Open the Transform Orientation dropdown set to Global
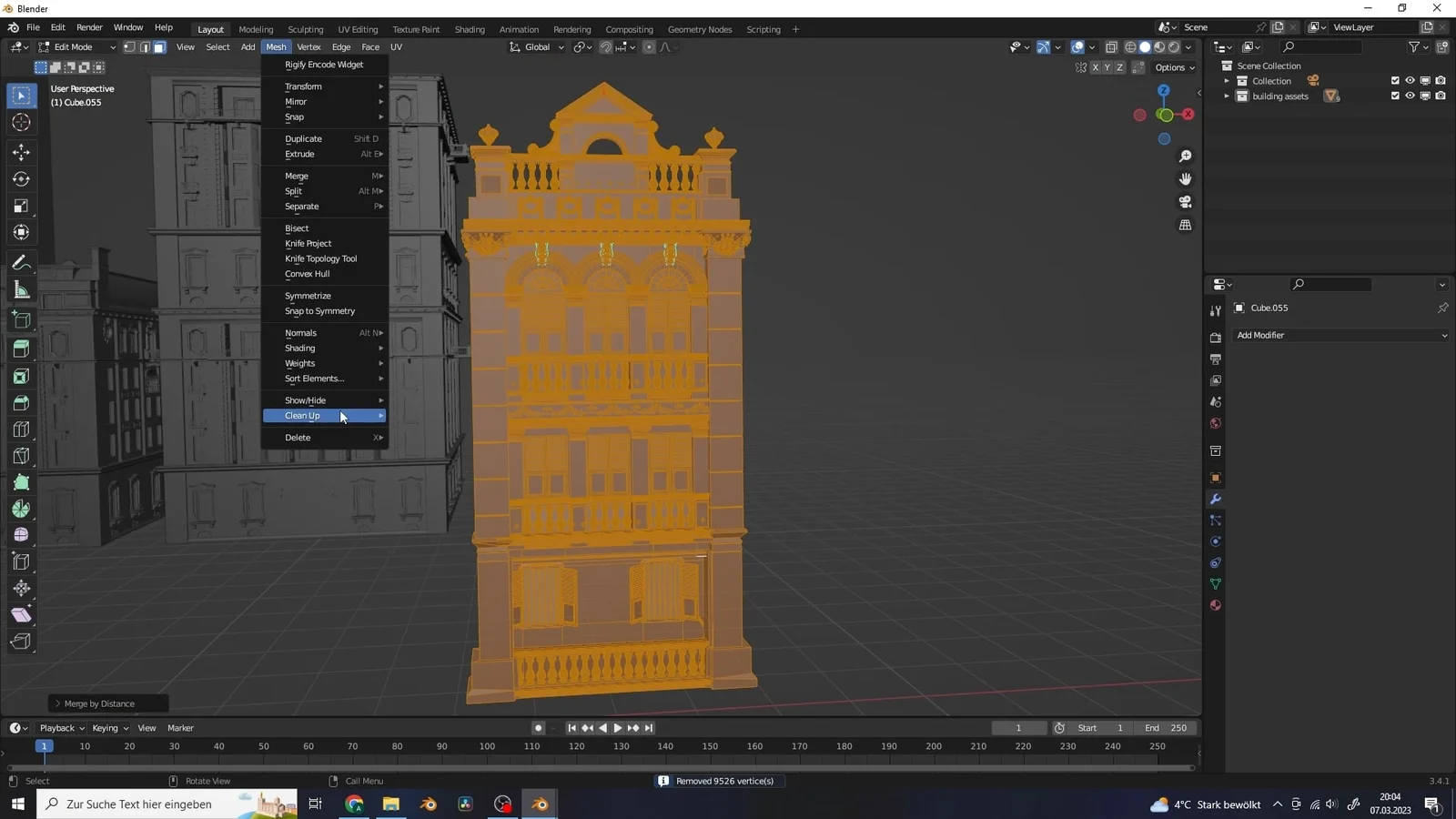Viewport: 1456px width, 819px height. 536,46
